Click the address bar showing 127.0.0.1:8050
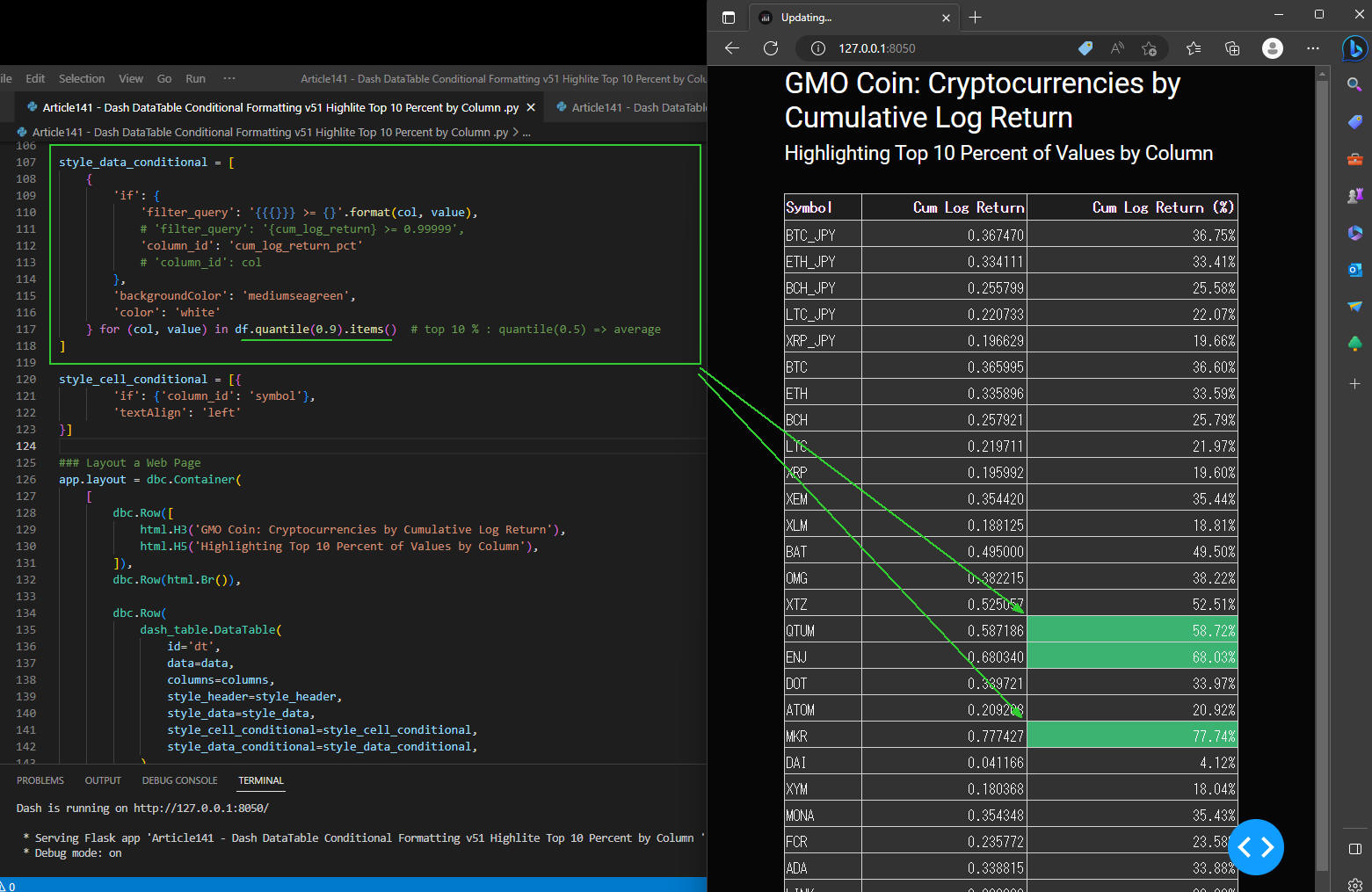This screenshot has height=892, width=1372. [x=876, y=48]
